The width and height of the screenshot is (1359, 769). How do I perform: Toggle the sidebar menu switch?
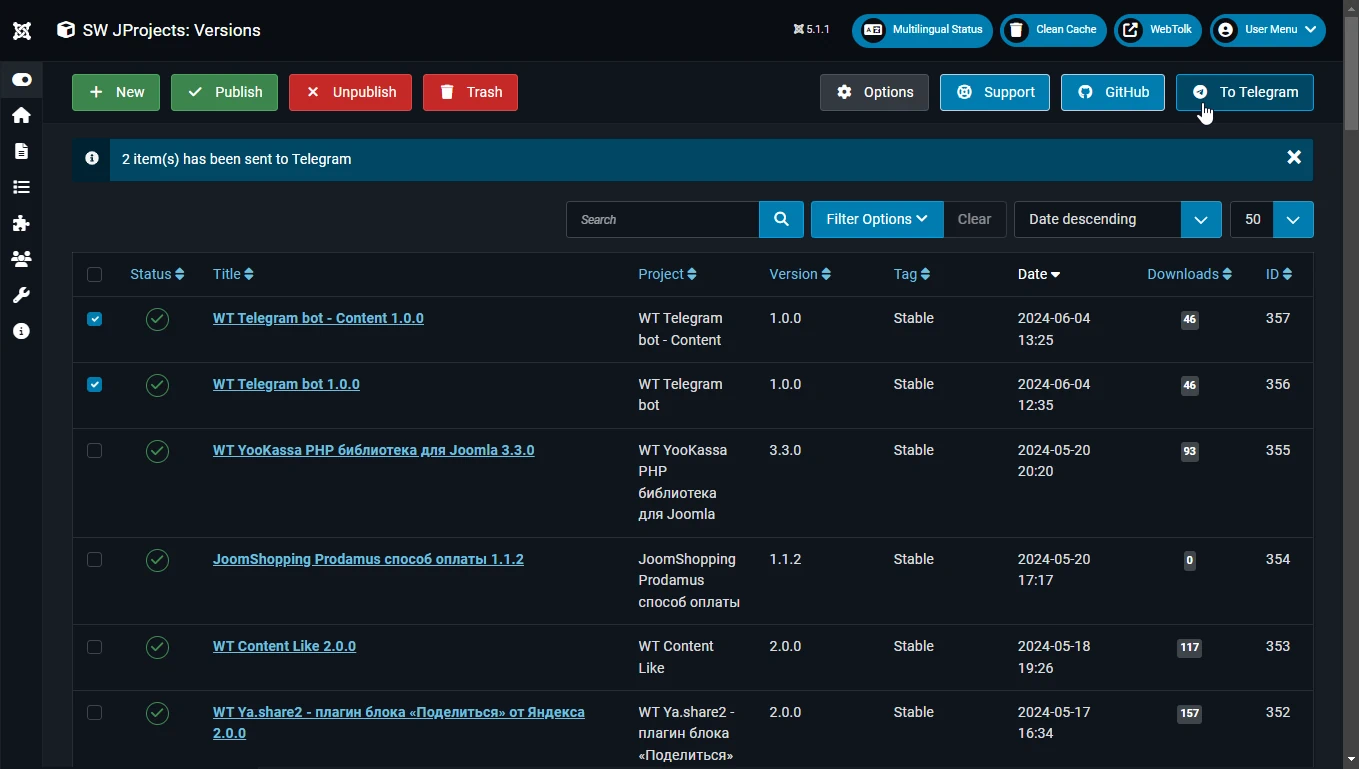pyautogui.click(x=21, y=79)
